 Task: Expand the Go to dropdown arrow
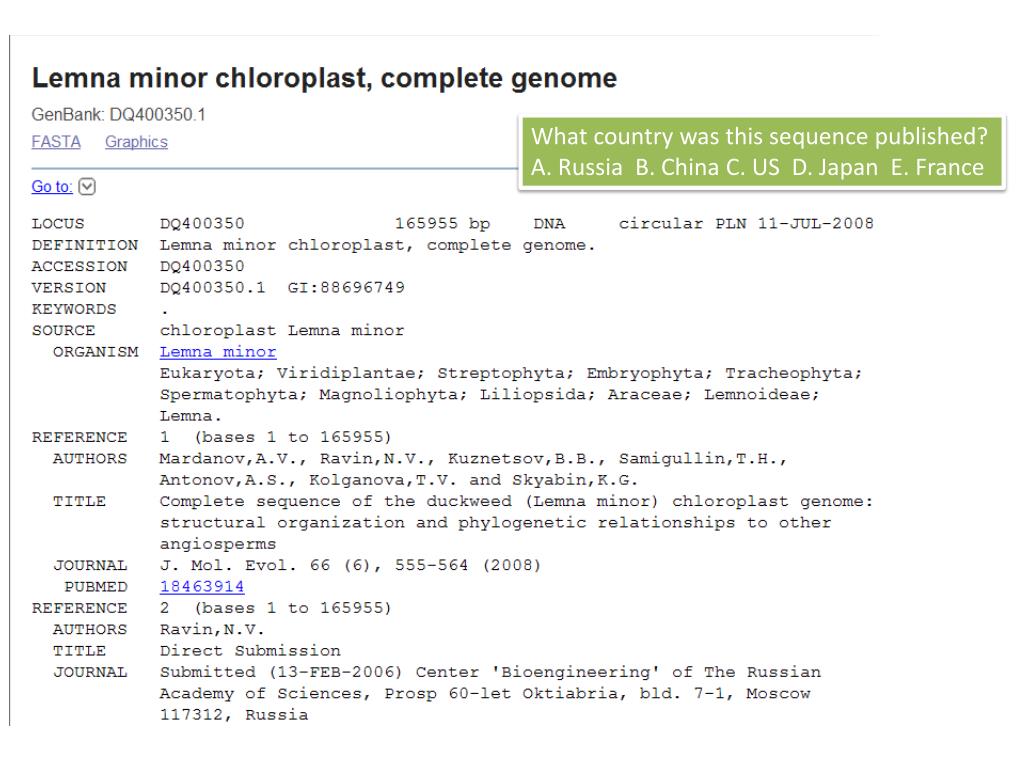(87, 187)
